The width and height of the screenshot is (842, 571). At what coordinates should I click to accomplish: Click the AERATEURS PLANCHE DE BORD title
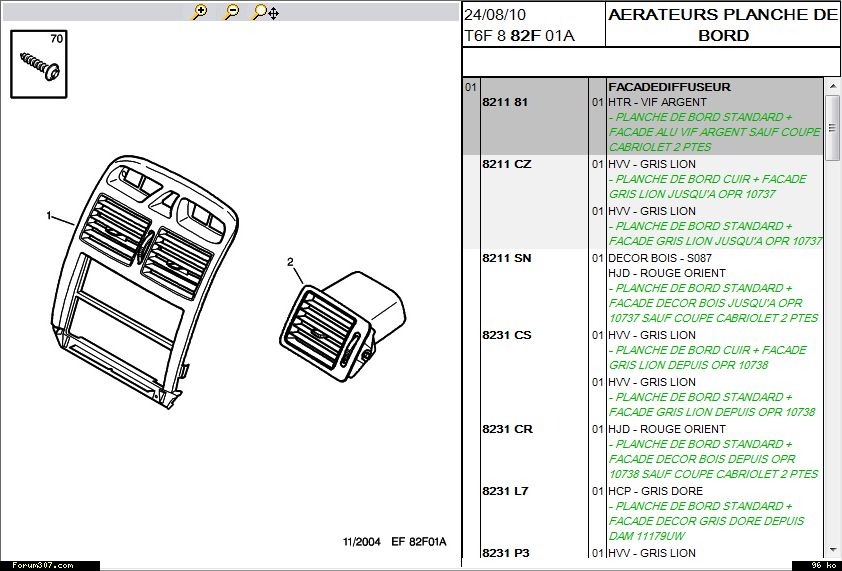point(722,25)
